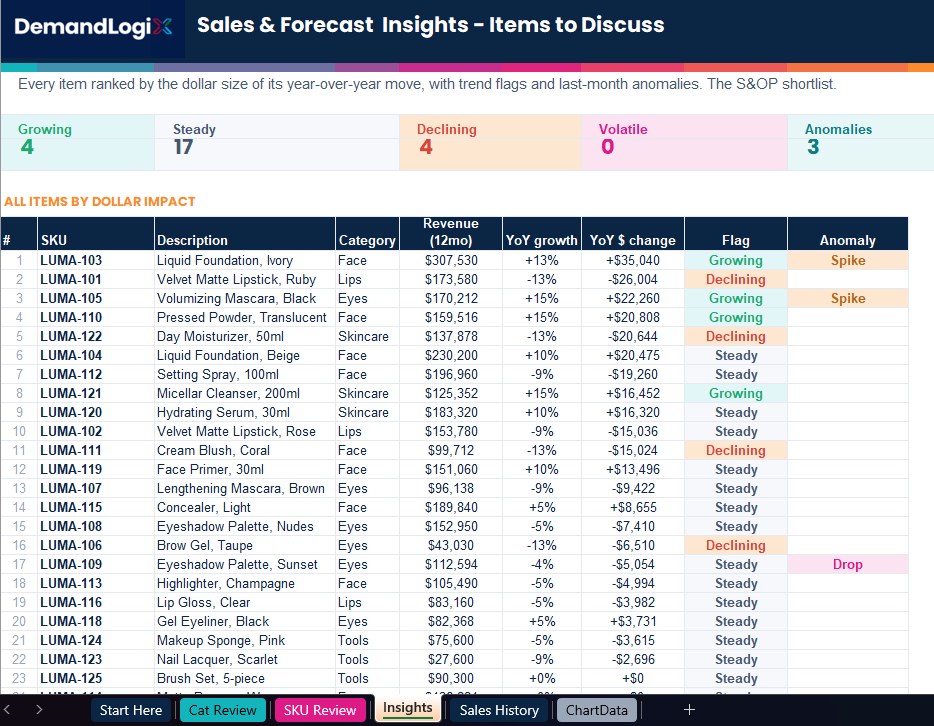Click the Anomaly column header
Viewport: 934px width, 726px height.
tap(848, 233)
